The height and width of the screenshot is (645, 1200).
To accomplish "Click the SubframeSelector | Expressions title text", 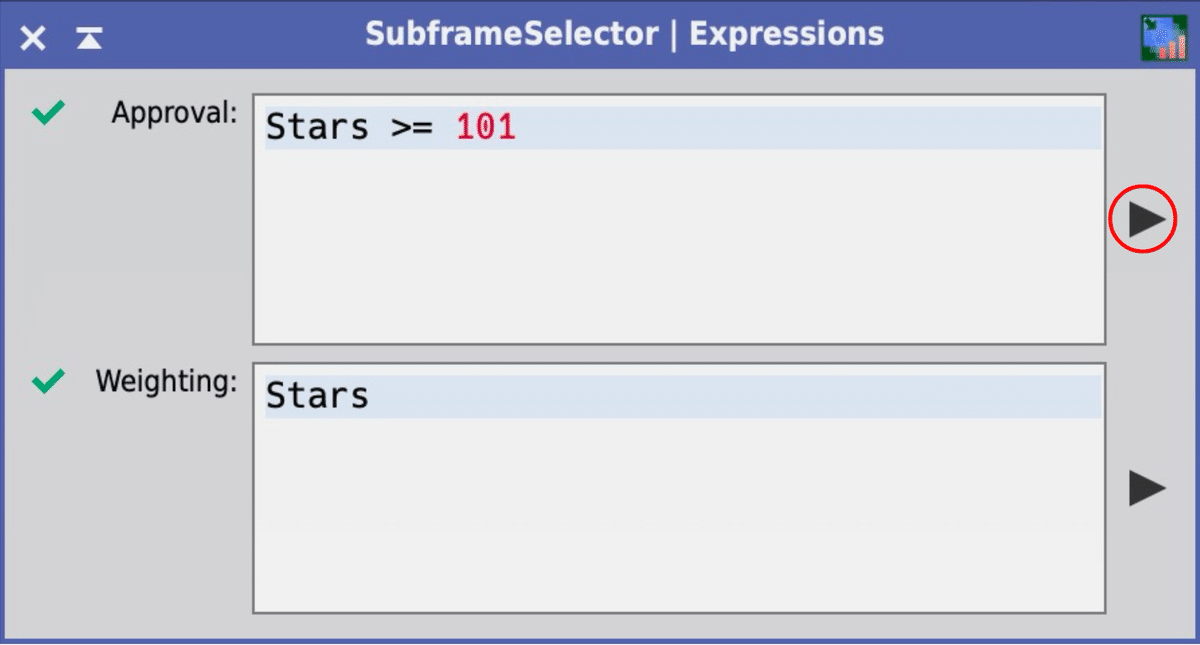I will [624, 34].
